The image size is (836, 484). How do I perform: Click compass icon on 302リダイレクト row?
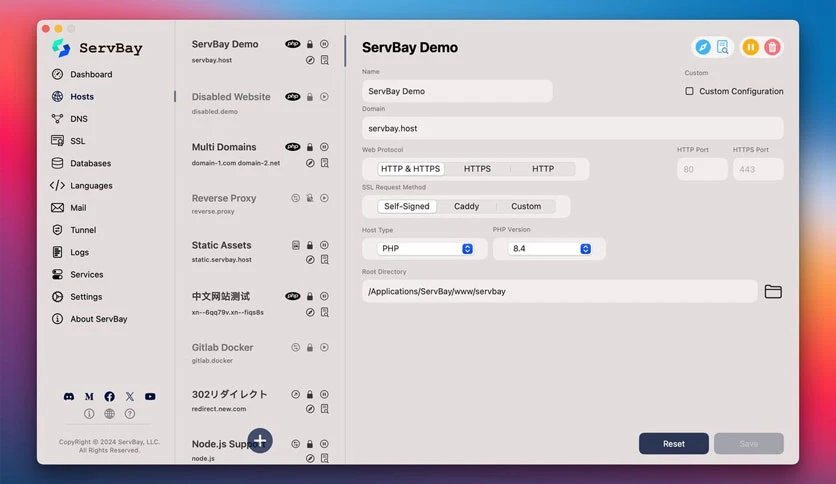[x=310, y=409]
